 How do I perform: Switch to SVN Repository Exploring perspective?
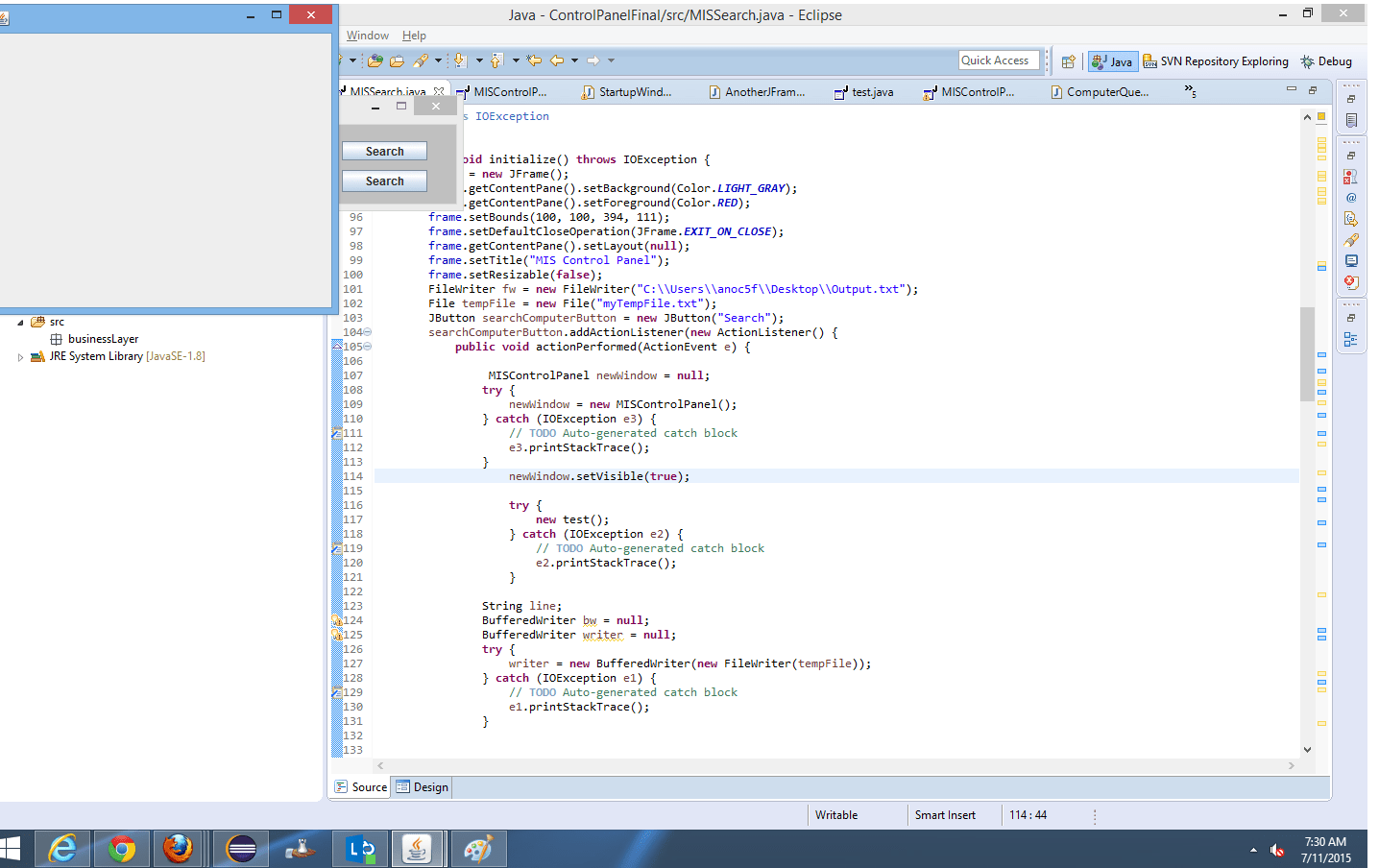(1216, 61)
